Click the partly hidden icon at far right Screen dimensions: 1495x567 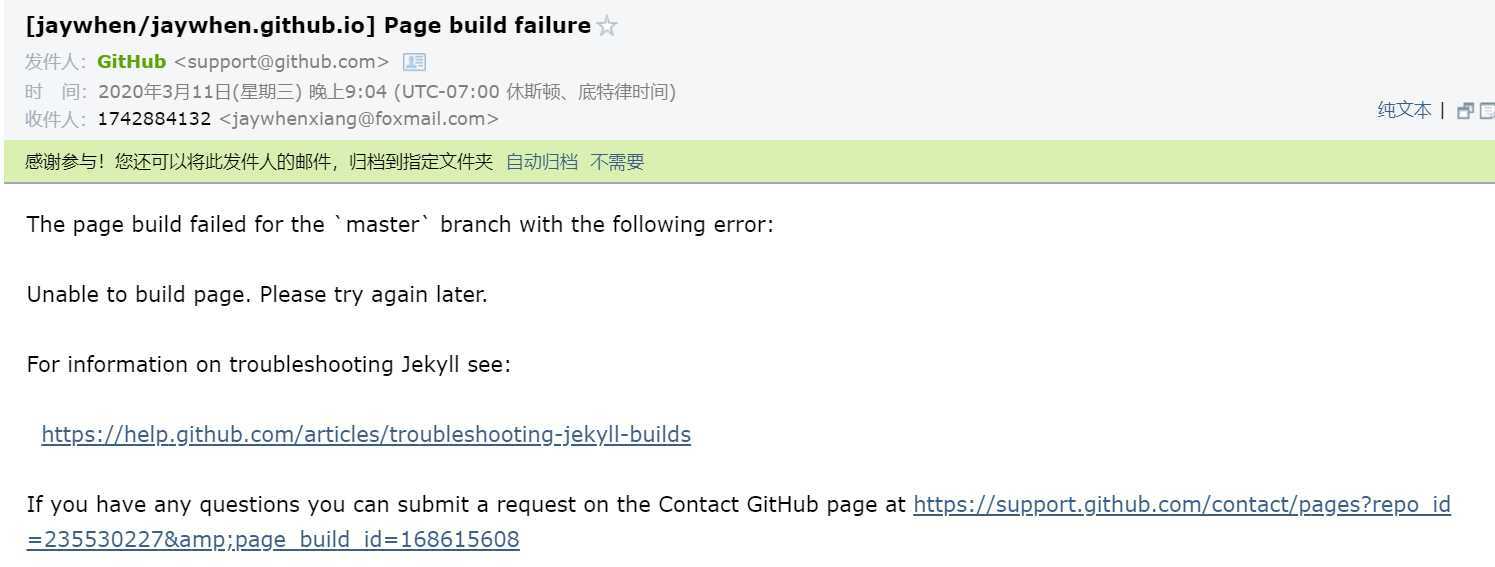tap(1487, 111)
